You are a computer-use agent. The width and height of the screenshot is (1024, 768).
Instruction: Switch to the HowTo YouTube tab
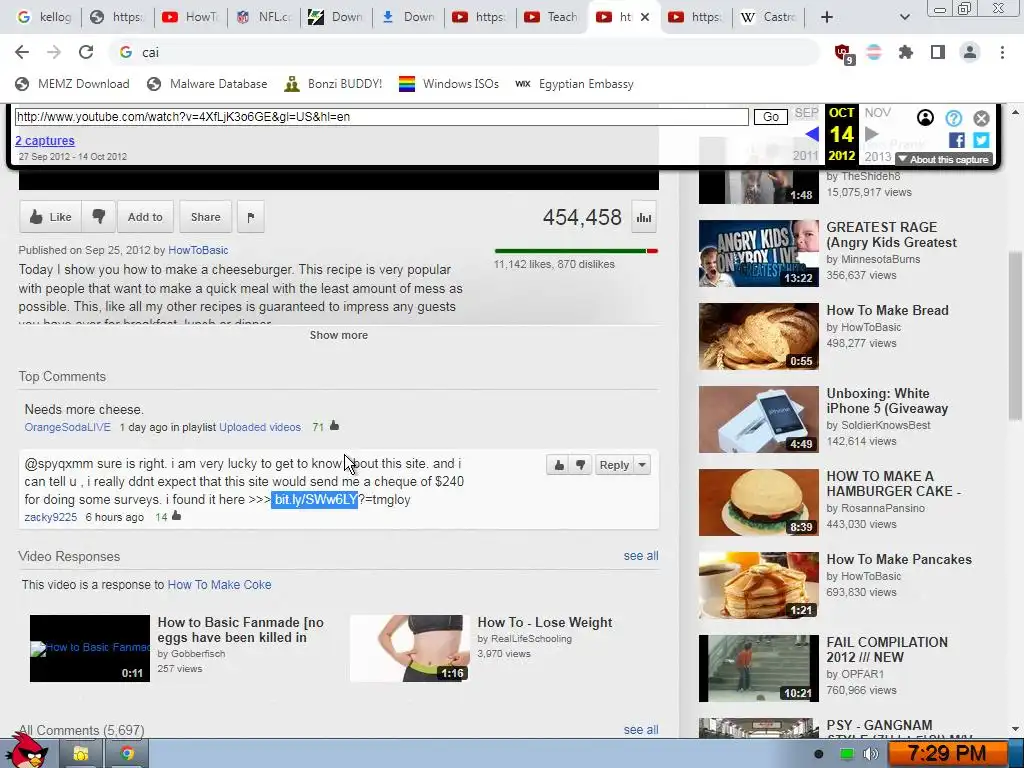click(x=191, y=17)
